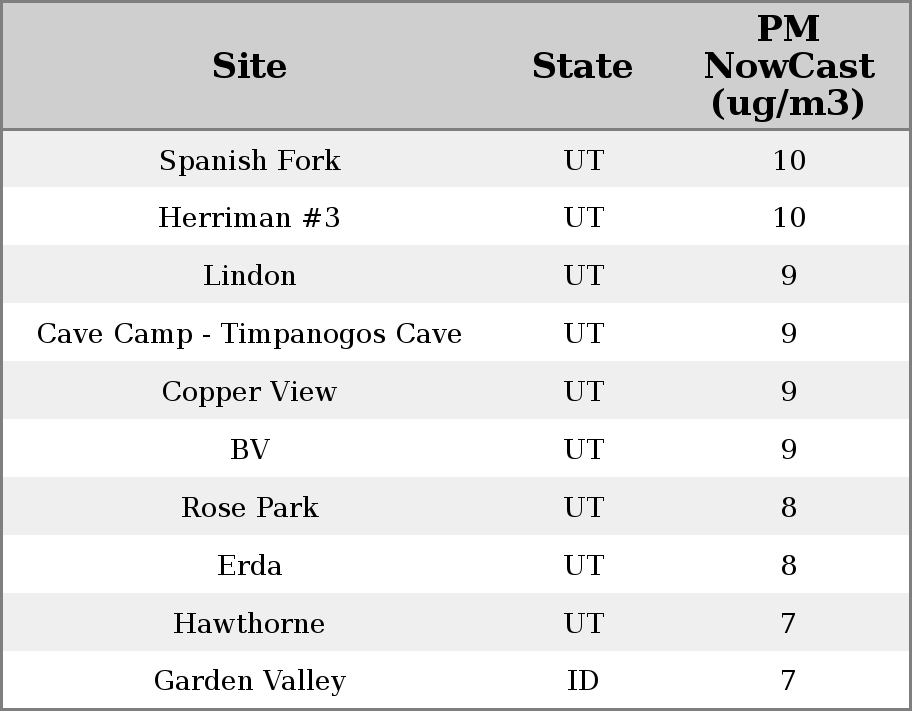The image size is (912, 711).
Task: Click the Erda site name
Action: [x=249, y=566]
